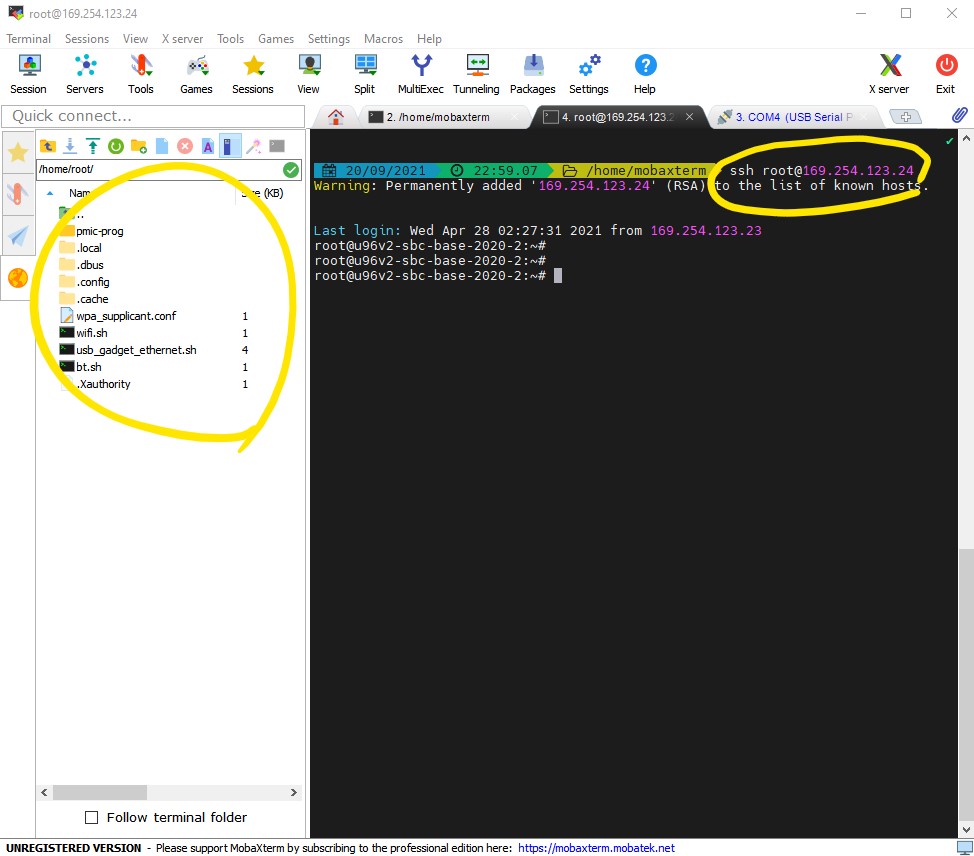Open the Help menu

pyautogui.click(x=429, y=39)
